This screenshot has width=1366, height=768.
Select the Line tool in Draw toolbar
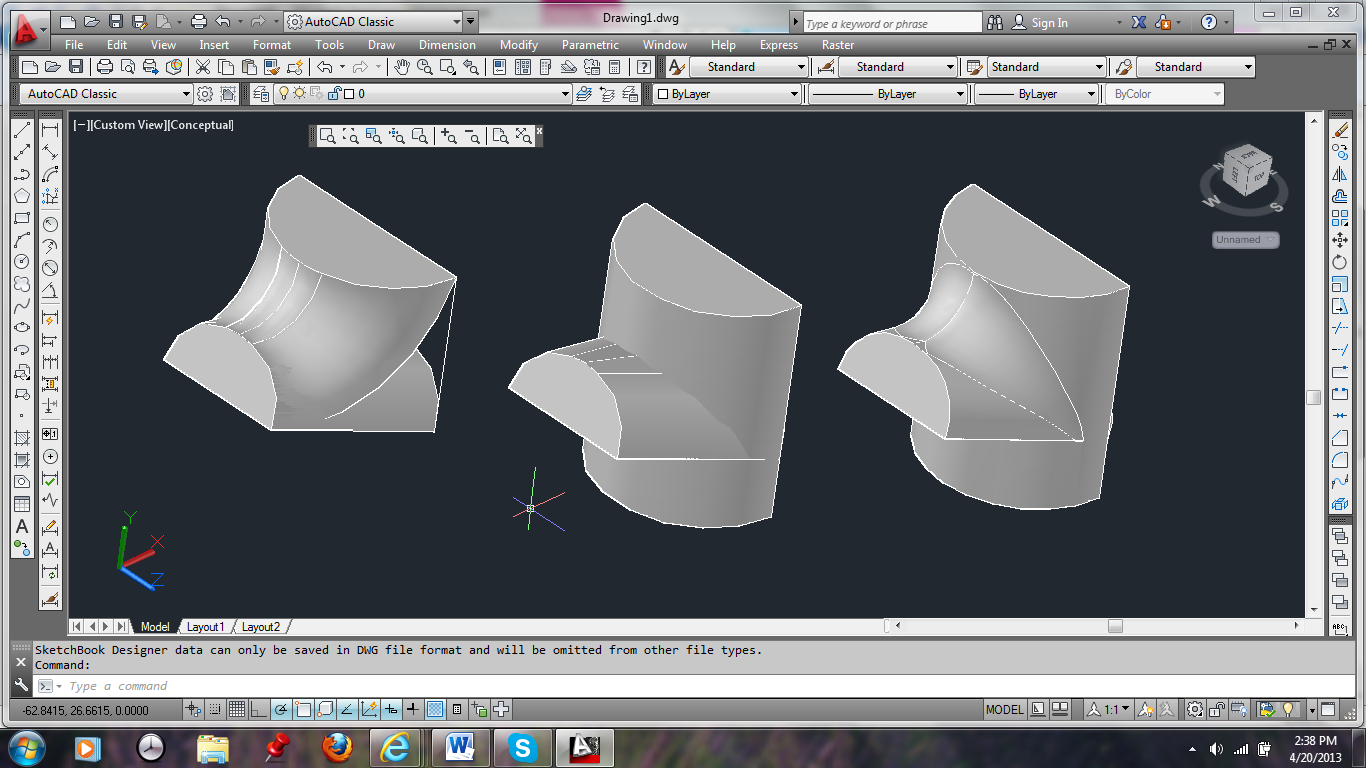pyautogui.click(x=22, y=130)
